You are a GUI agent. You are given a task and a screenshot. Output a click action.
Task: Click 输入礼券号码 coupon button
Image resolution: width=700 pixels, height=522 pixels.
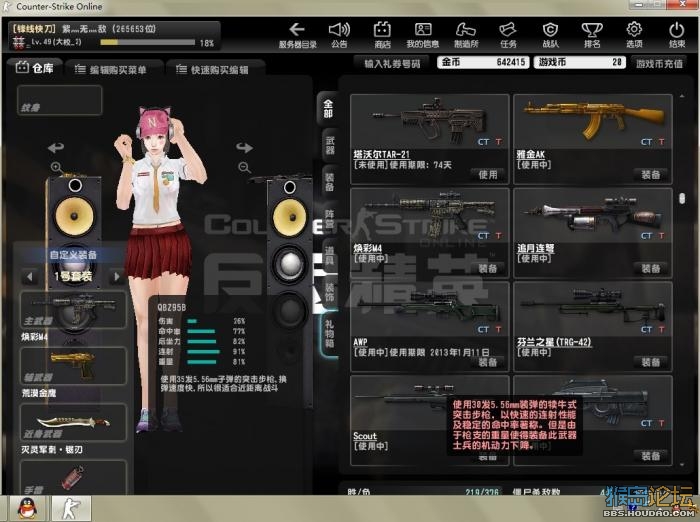[x=392, y=63]
